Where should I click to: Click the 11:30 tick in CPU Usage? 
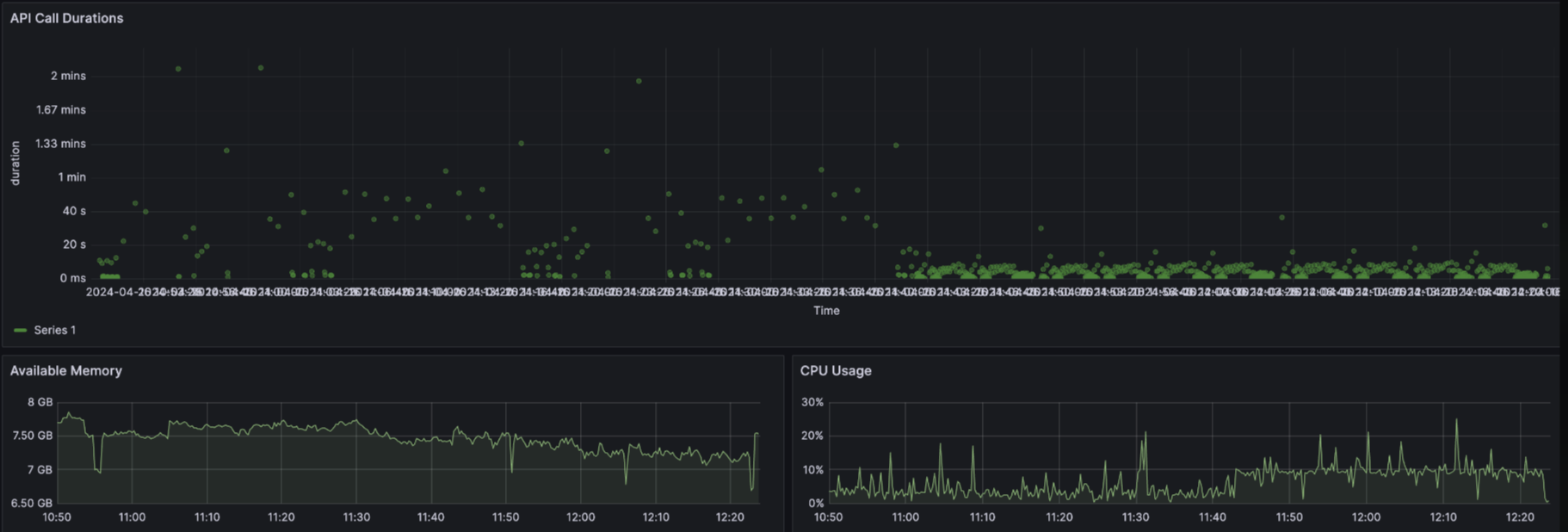1135,517
